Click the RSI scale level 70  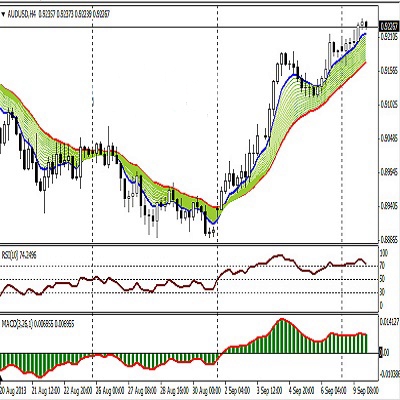coord(383,266)
